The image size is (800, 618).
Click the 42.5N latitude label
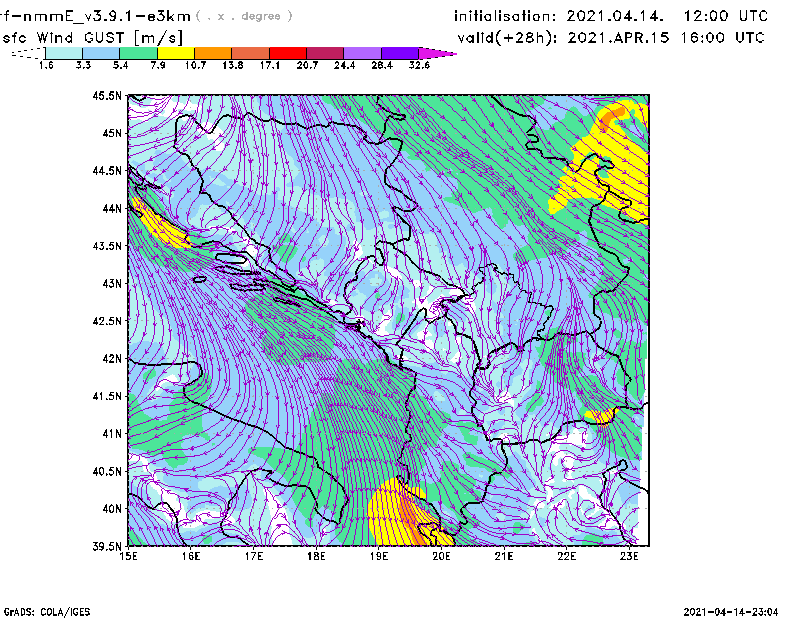pos(107,321)
